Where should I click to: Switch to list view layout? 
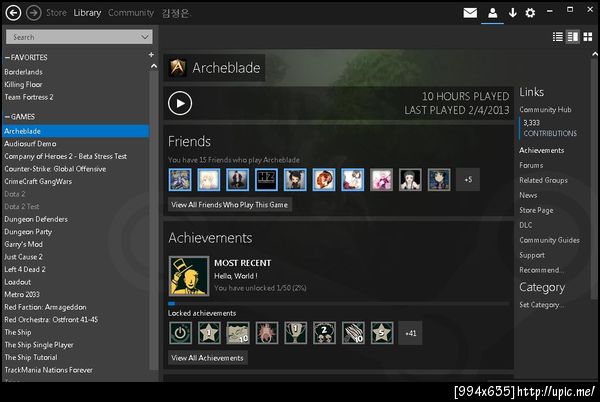[558, 37]
